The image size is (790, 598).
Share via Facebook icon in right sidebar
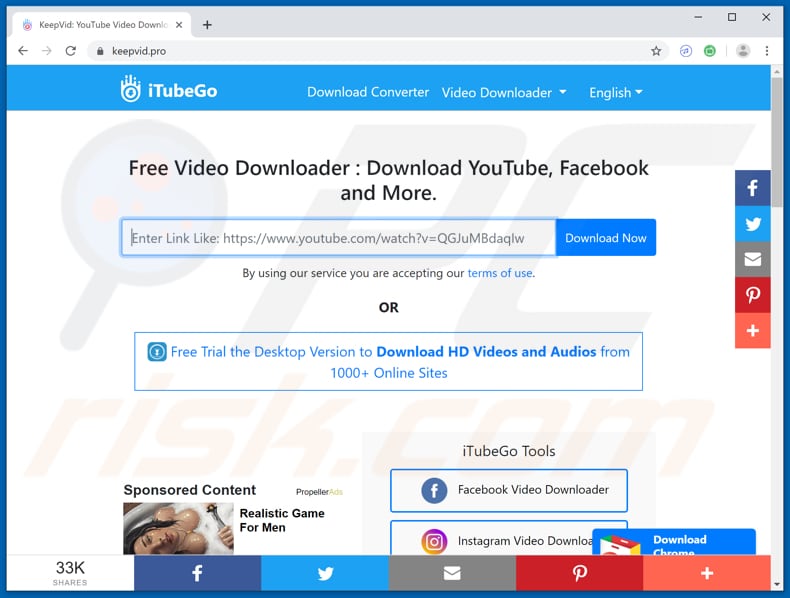click(x=752, y=188)
